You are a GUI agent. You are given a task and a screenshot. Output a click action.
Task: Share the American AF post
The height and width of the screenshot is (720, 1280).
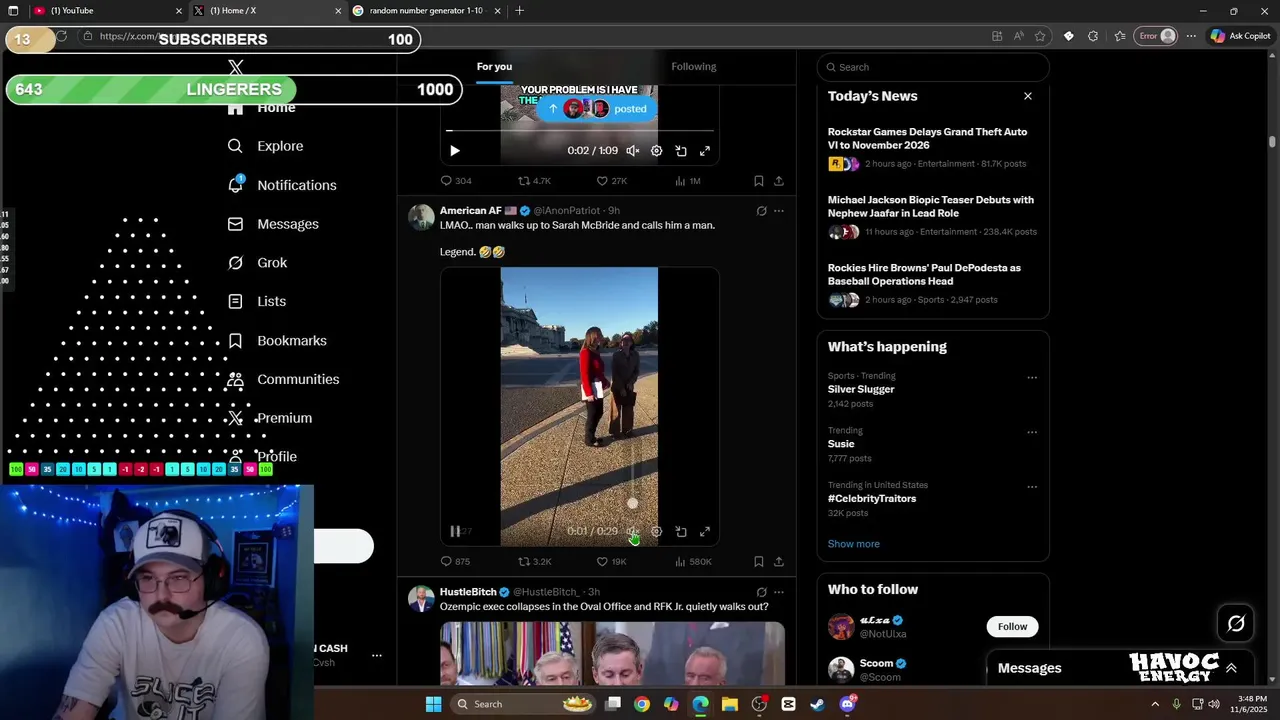[x=779, y=562]
